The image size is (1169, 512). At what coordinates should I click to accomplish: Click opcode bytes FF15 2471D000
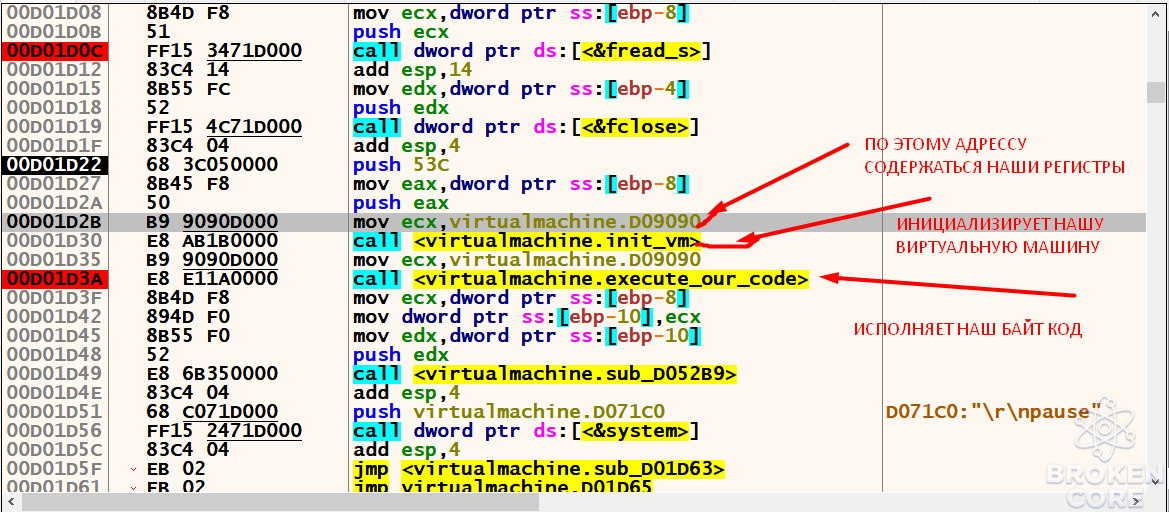225,430
